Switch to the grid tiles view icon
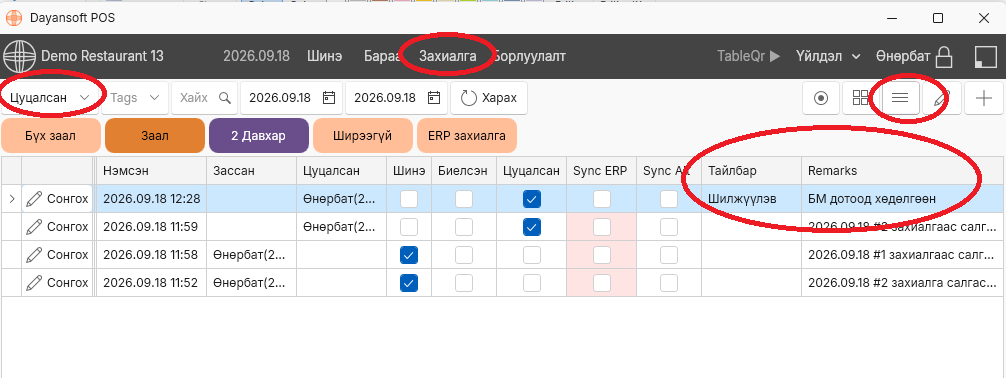Image resolution: width=1006 pixels, height=378 pixels. [x=860, y=98]
